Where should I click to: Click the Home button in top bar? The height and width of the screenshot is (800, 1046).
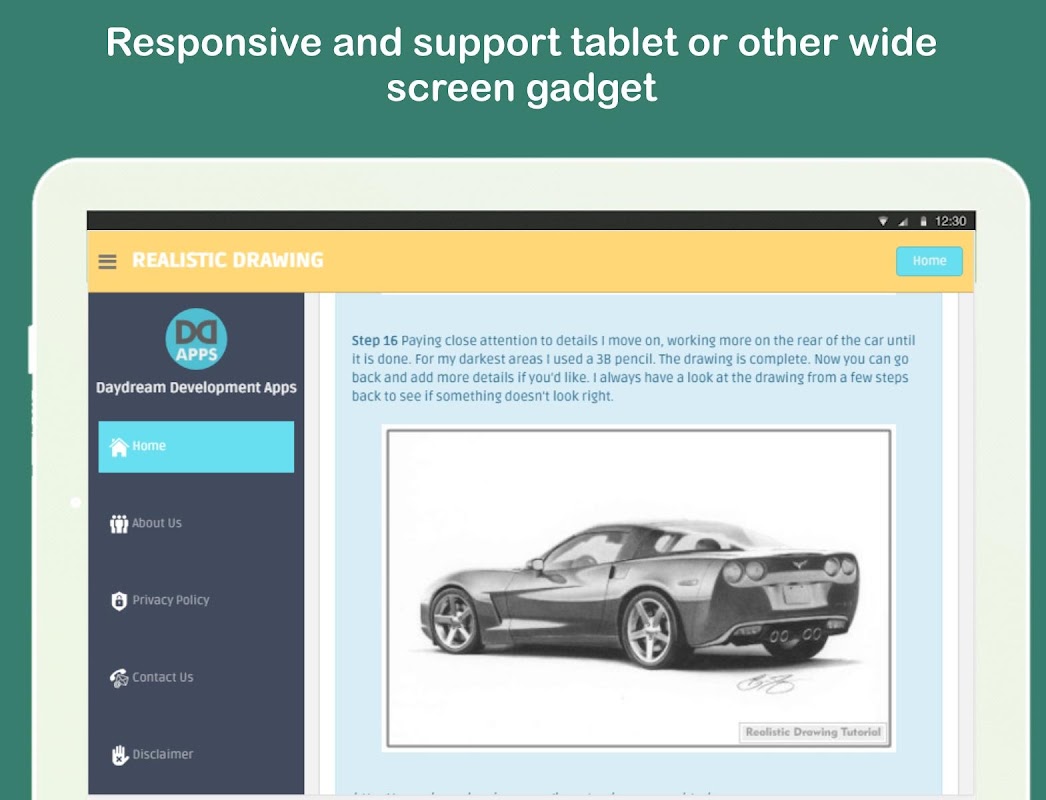(x=929, y=261)
